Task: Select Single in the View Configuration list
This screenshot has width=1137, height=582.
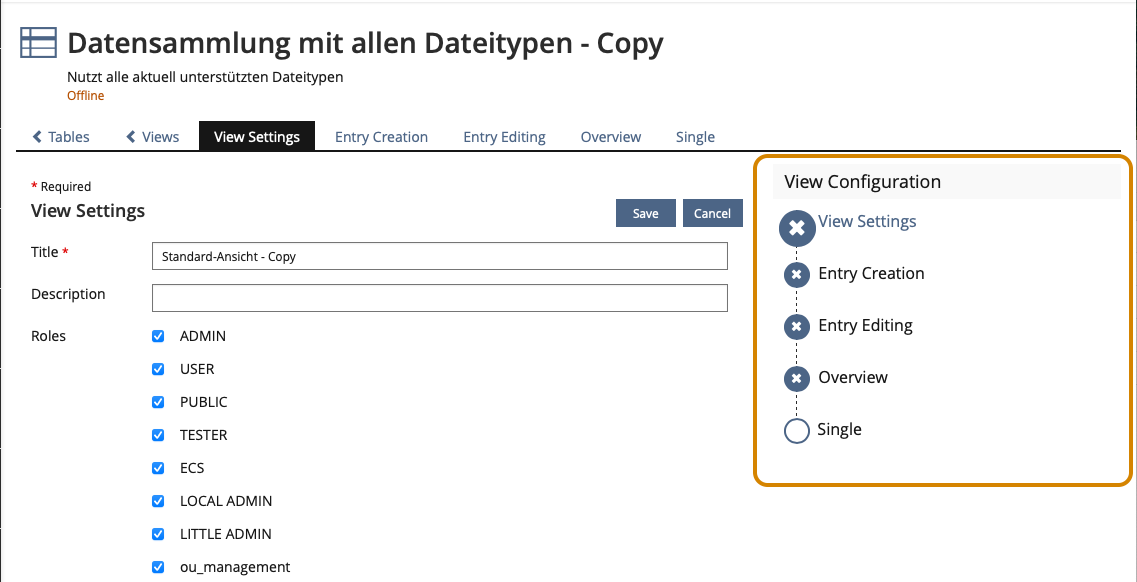Action: [839, 429]
